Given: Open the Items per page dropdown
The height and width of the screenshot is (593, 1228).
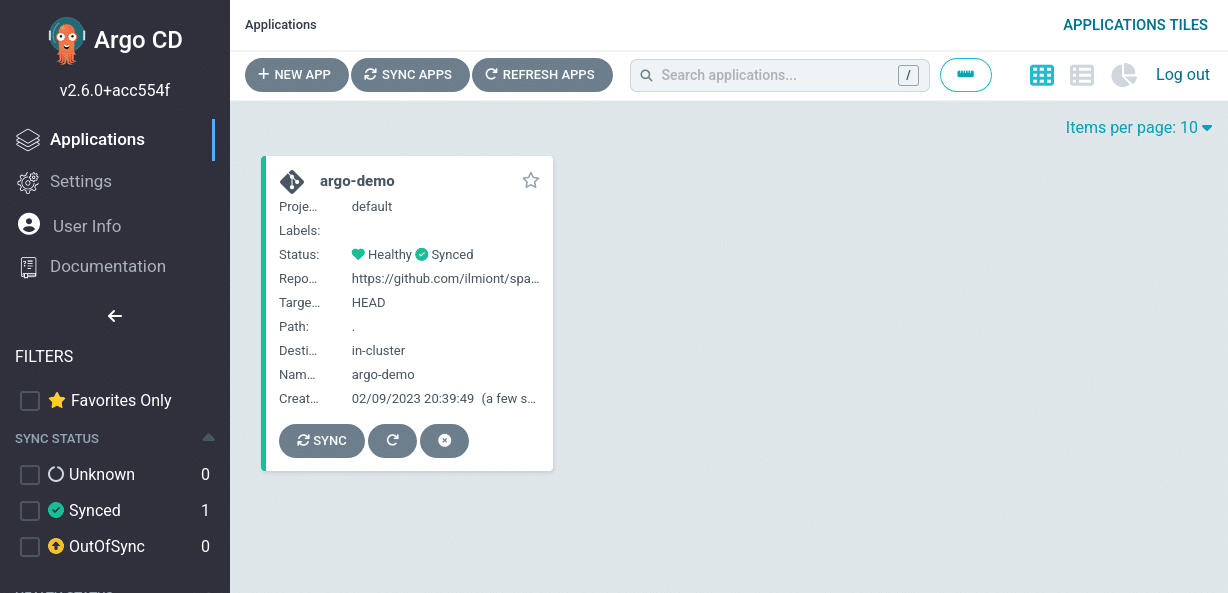Looking at the screenshot, I should (1138, 127).
